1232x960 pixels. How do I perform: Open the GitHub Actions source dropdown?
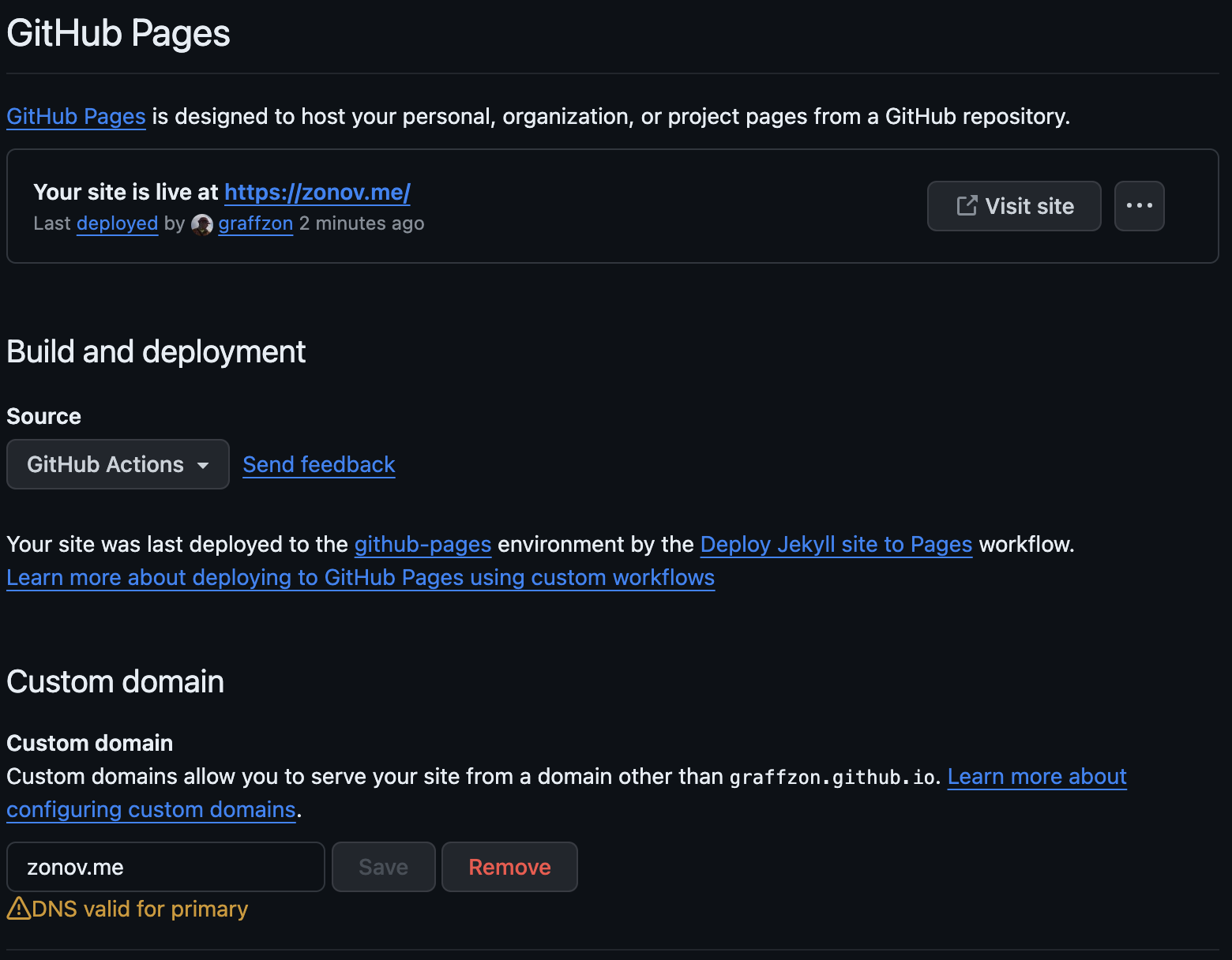point(118,464)
